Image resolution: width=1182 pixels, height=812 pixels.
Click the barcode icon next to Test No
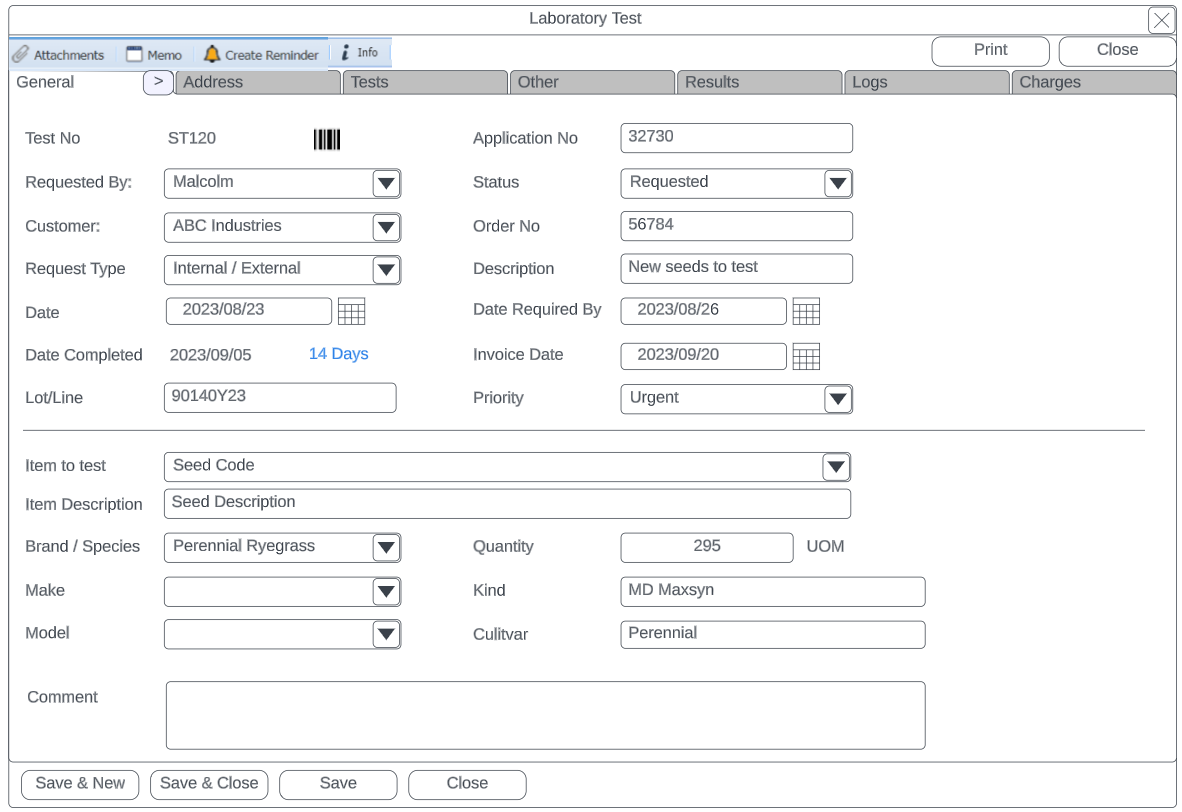click(327, 139)
